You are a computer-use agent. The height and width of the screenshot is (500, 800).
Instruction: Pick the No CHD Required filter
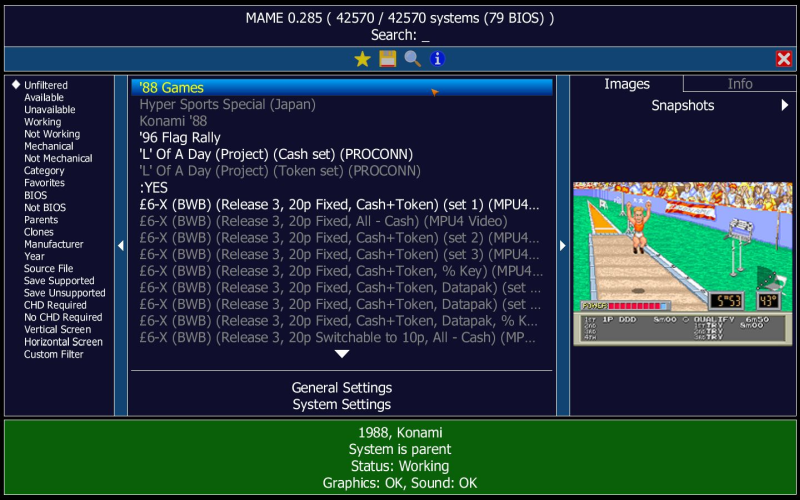pos(63,317)
